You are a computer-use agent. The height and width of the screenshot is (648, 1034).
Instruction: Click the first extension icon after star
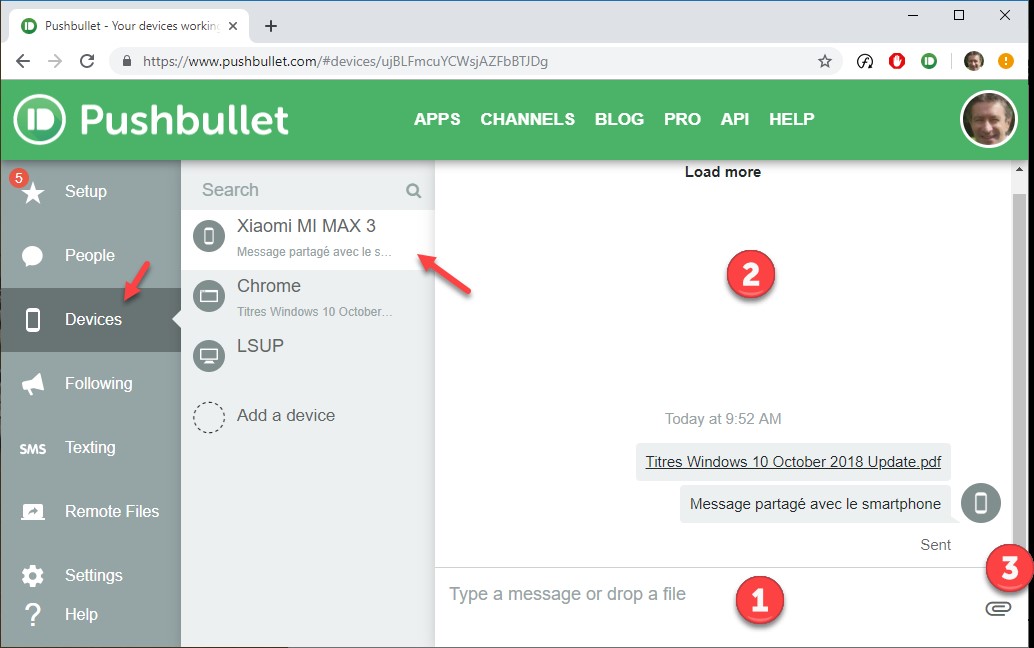point(865,61)
